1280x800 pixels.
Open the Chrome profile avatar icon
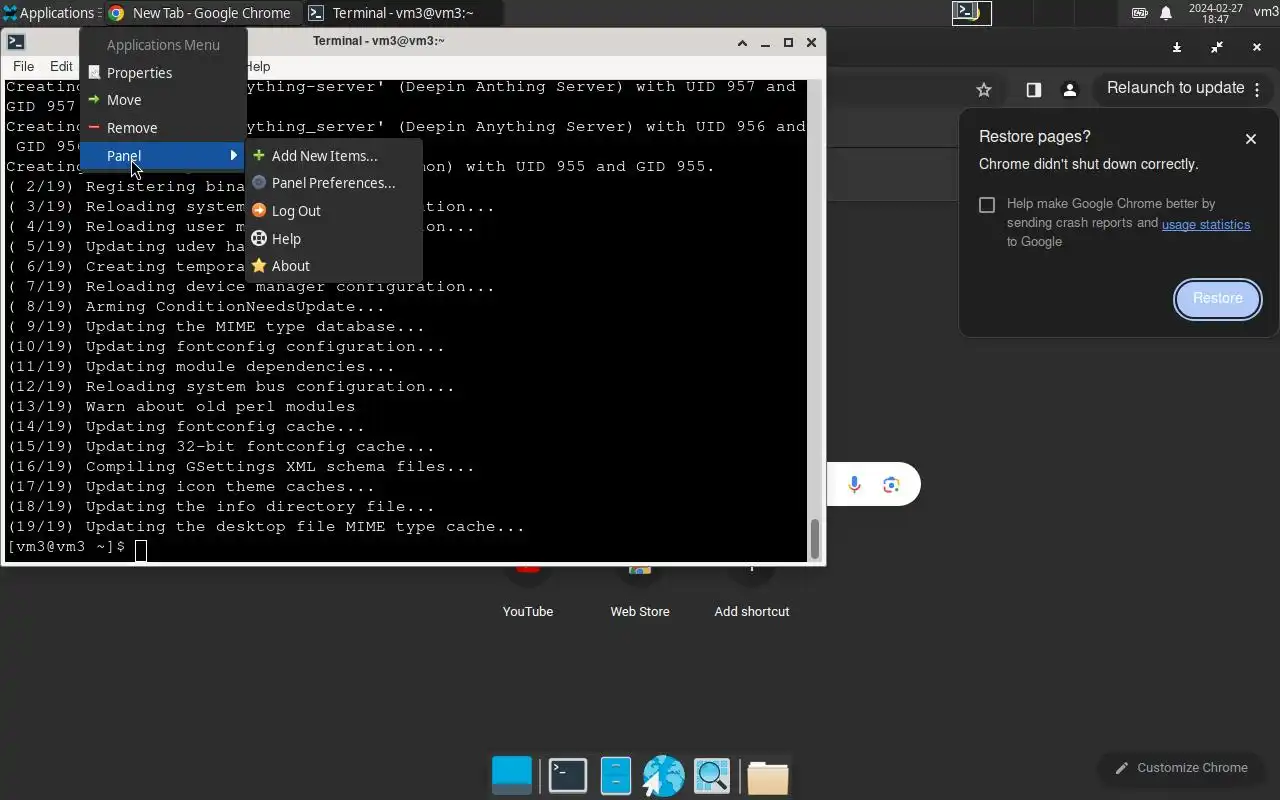click(x=1070, y=90)
